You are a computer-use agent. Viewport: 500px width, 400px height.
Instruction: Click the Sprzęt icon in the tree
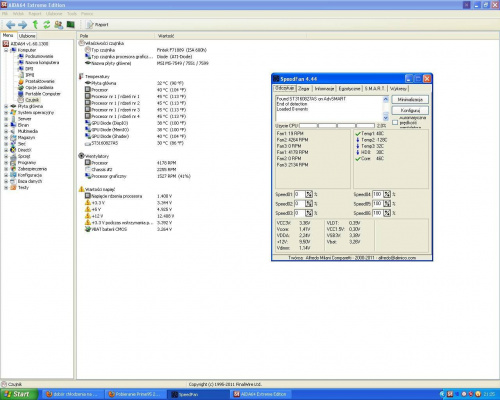coord(13,156)
